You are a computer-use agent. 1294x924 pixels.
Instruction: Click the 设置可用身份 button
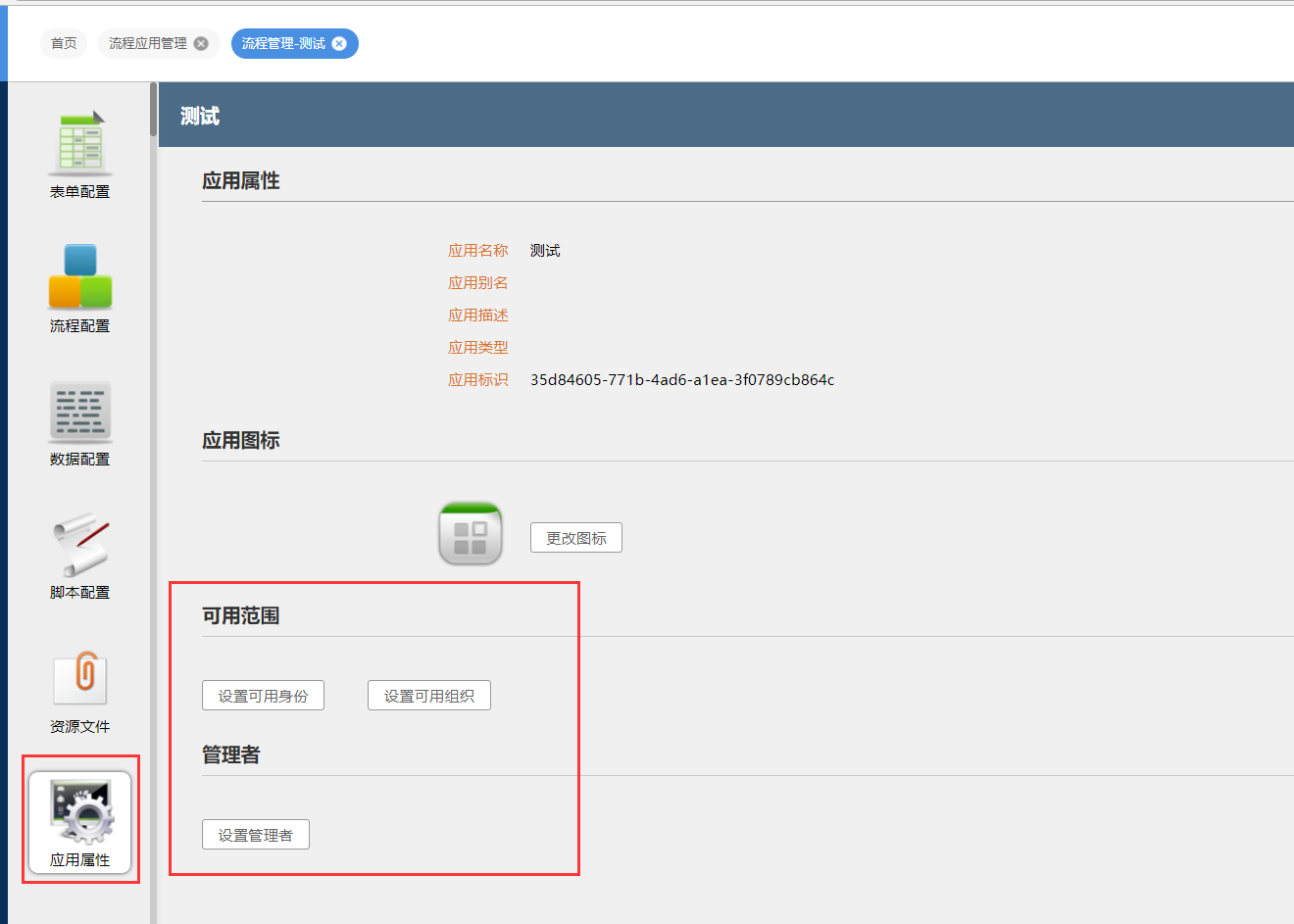pyautogui.click(x=263, y=696)
